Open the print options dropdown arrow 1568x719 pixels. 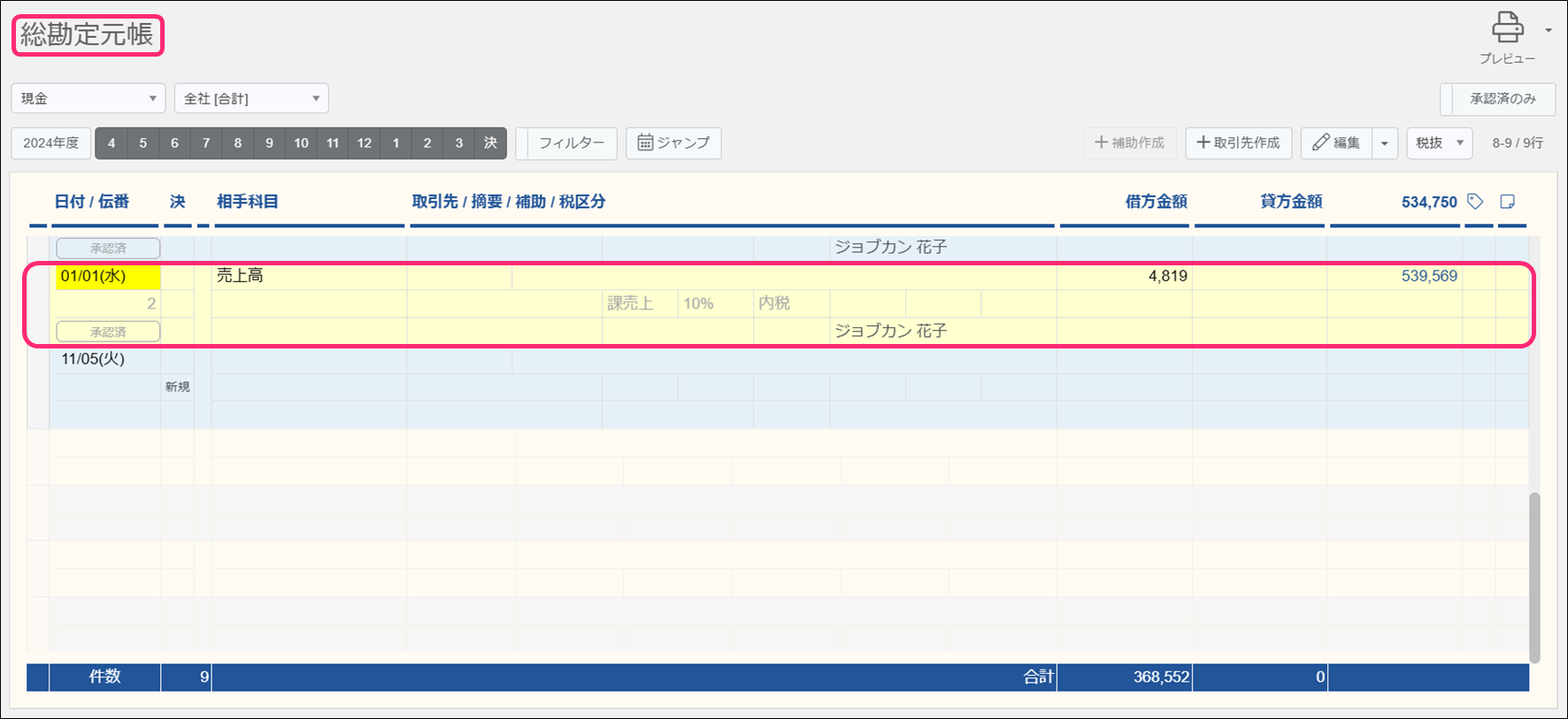click(1548, 30)
